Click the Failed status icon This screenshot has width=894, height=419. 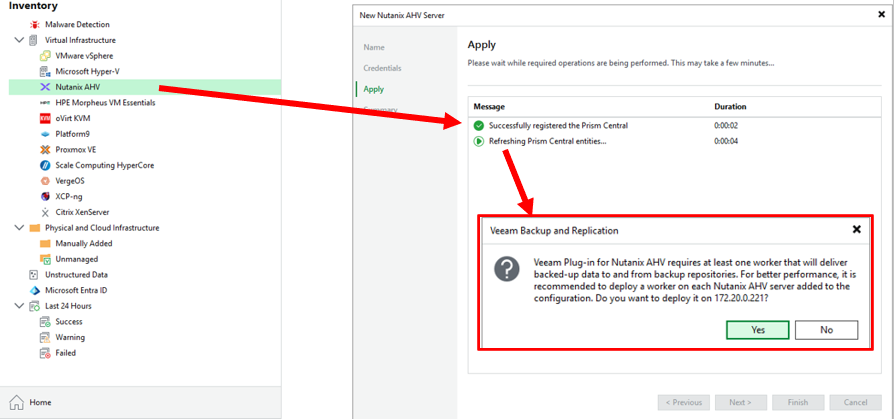(x=45, y=353)
